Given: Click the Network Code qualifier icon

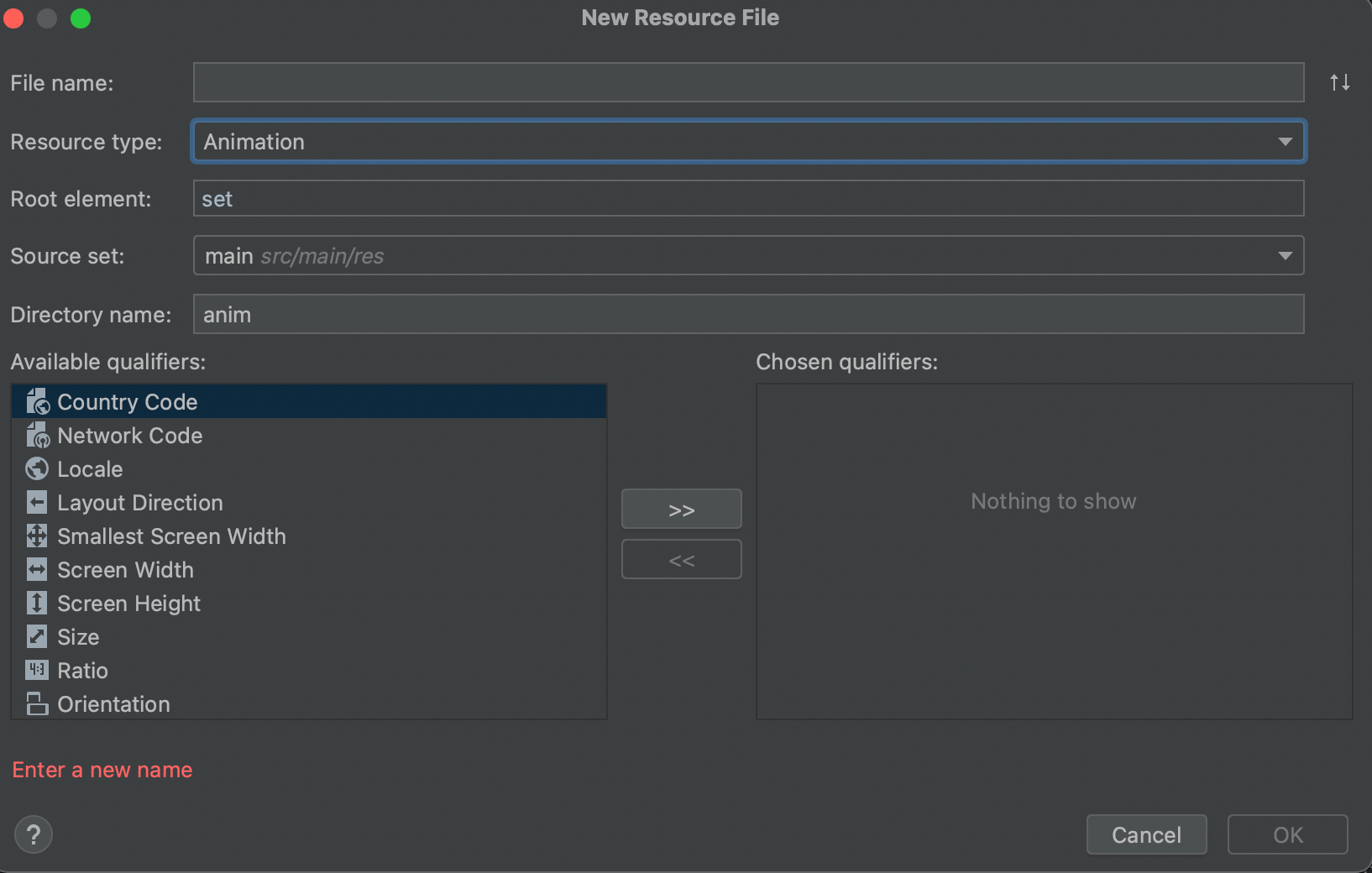Looking at the screenshot, I should click(x=37, y=436).
